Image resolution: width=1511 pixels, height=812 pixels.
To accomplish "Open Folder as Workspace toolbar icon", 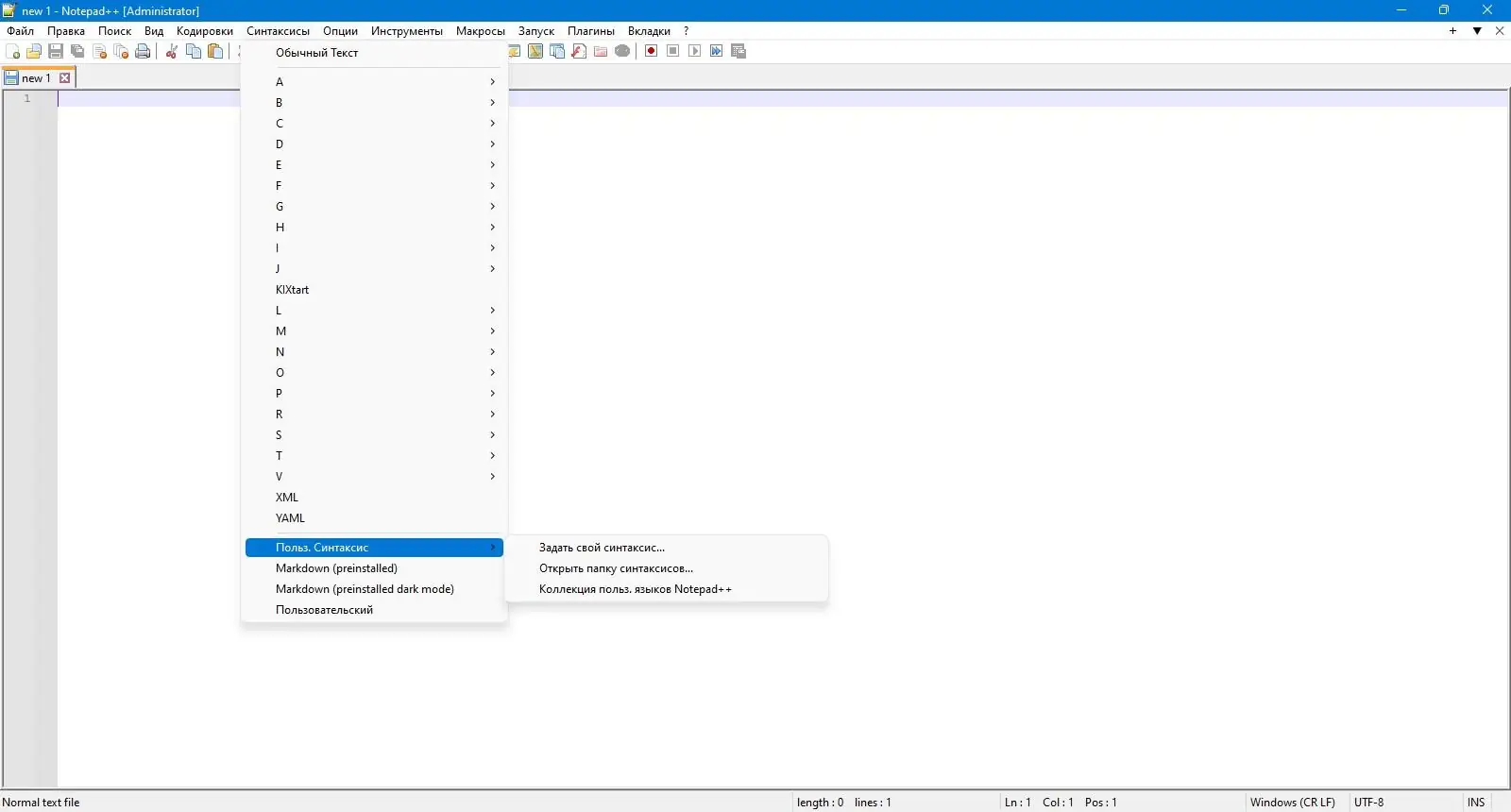I will click(601, 51).
